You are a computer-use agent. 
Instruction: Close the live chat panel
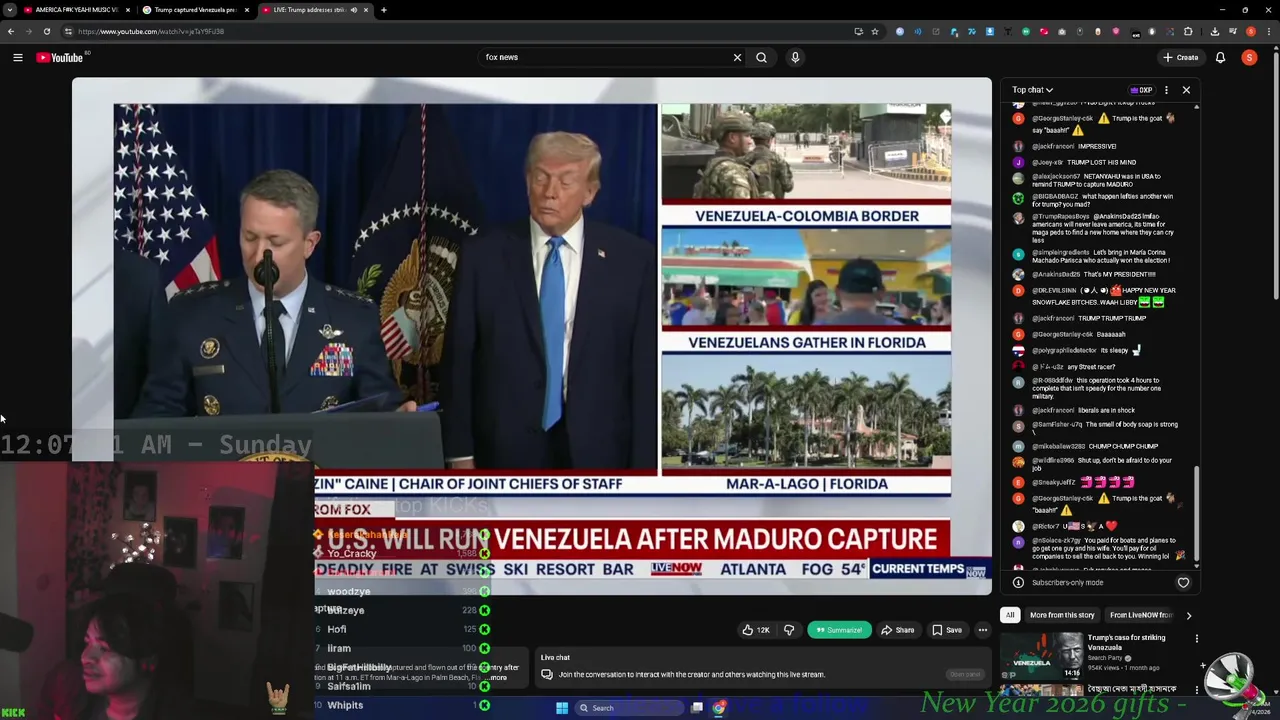pyautogui.click(x=1186, y=90)
